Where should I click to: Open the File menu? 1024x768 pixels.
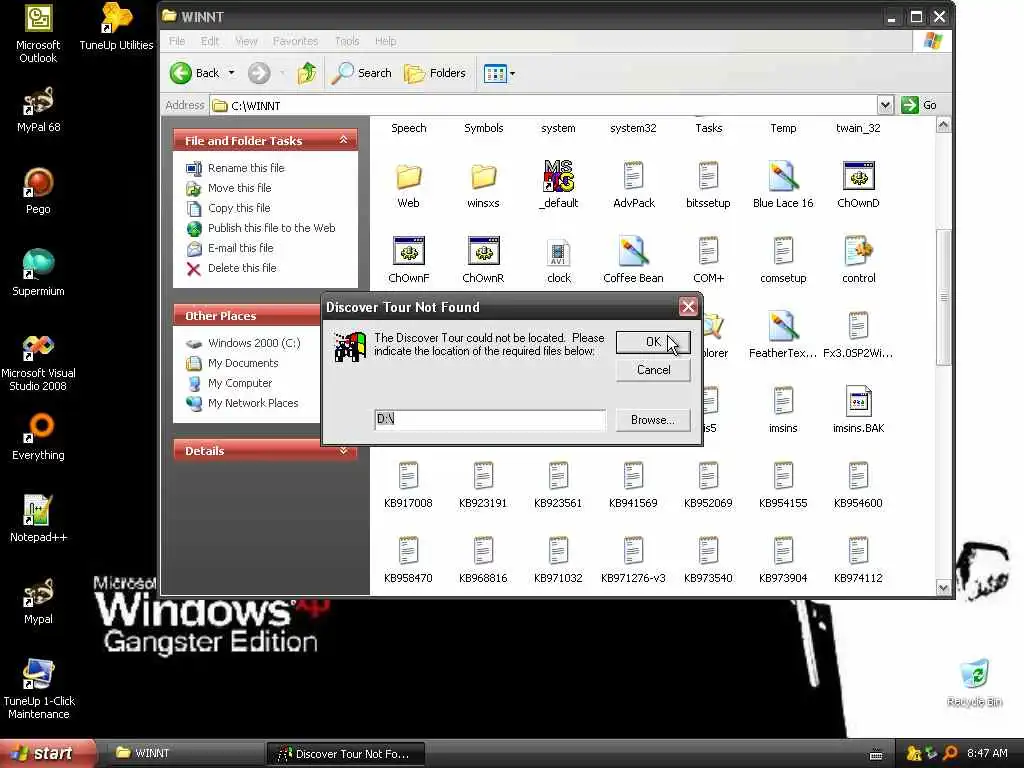(177, 41)
